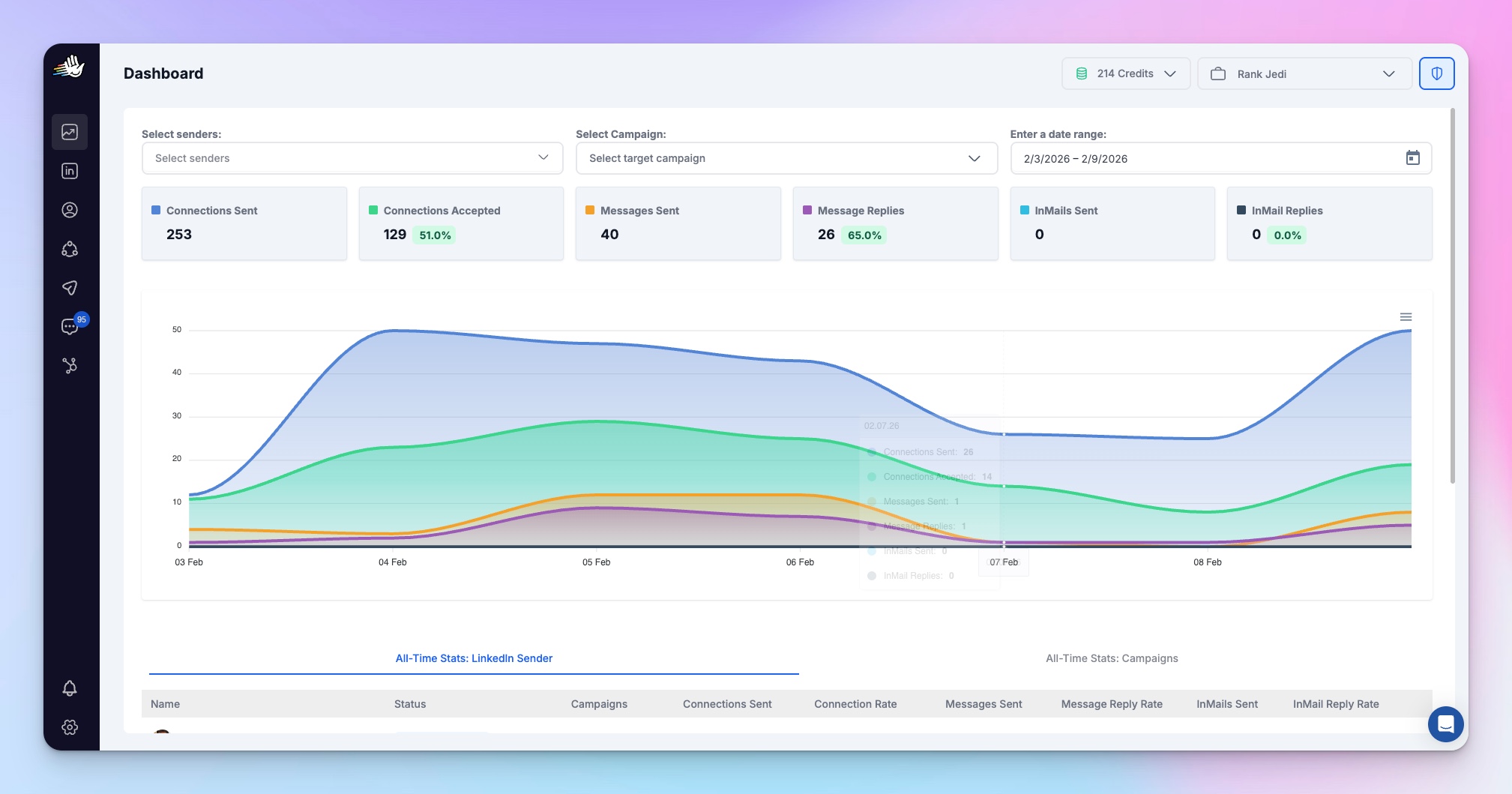Click the calendar icon in date range
This screenshot has width=1512, height=794.
pos(1413,158)
